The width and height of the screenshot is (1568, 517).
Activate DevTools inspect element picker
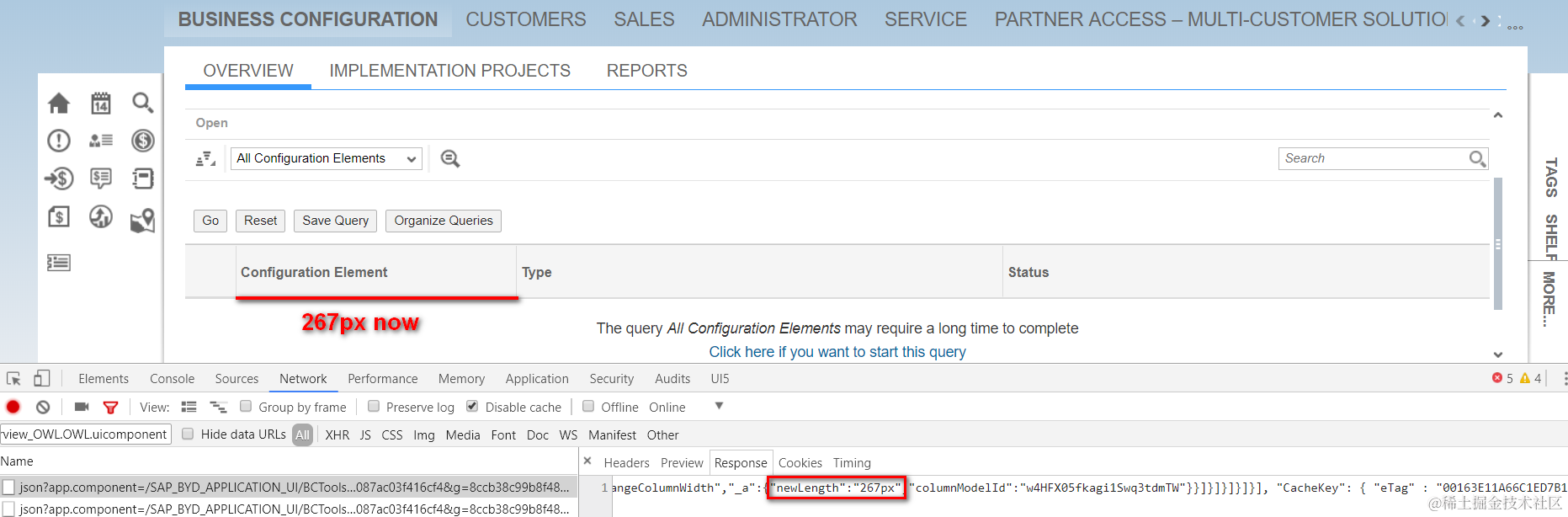click(x=13, y=379)
